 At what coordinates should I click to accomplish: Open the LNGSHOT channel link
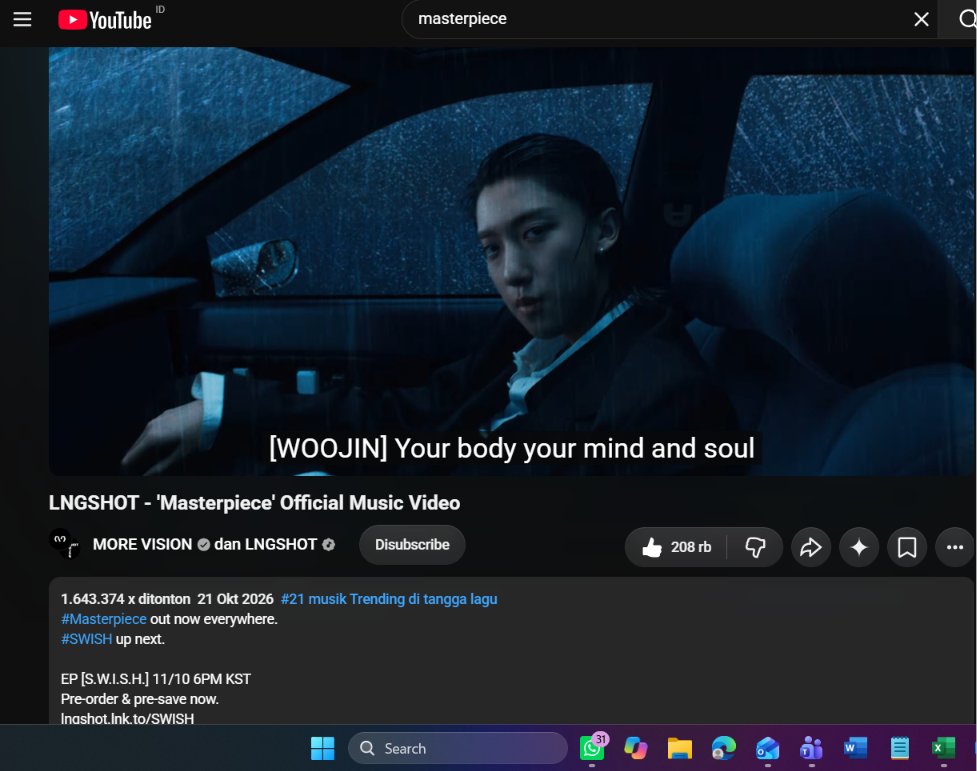click(280, 544)
